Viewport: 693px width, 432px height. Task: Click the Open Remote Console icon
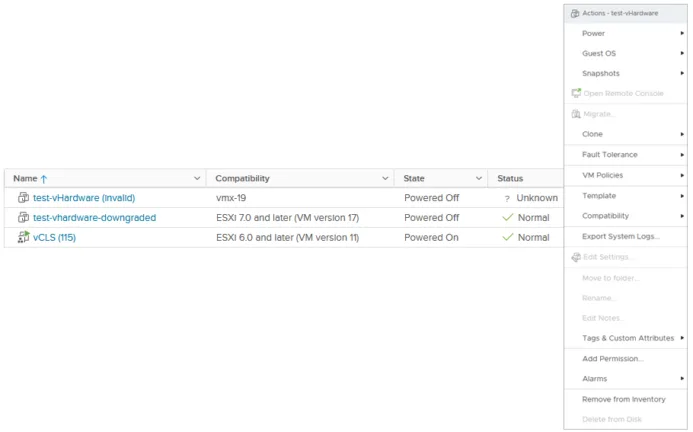(x=576, y=93)
